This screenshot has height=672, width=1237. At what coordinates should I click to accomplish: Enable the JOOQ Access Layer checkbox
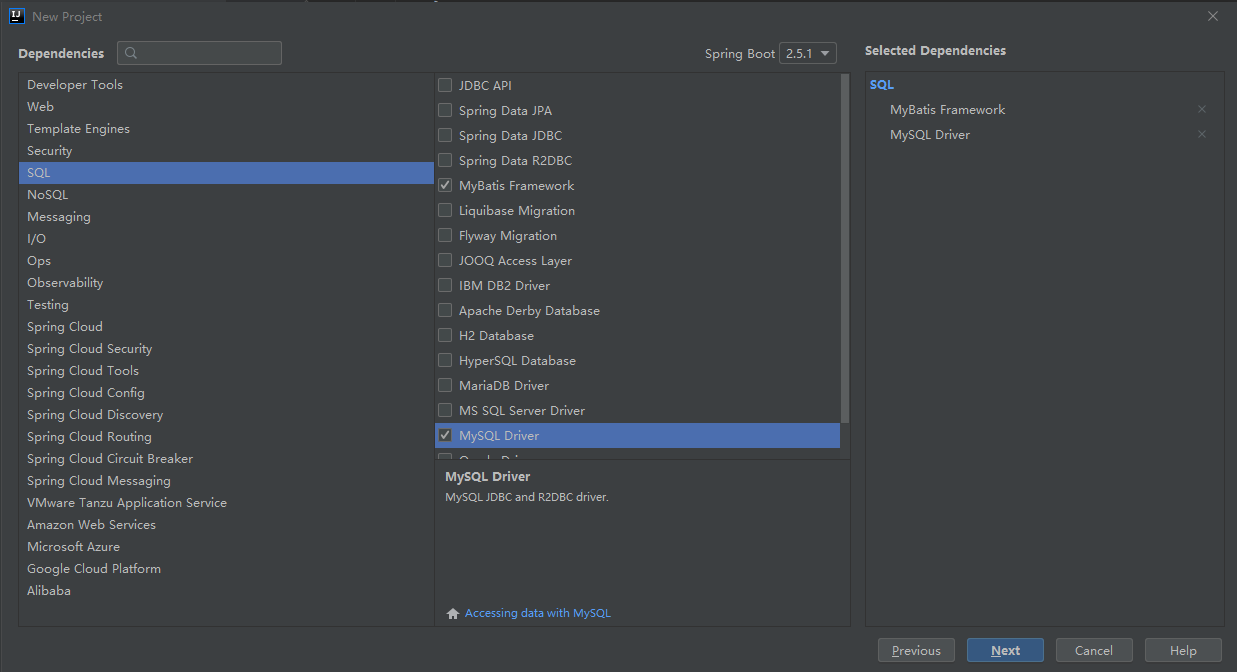tap(445, 261)
